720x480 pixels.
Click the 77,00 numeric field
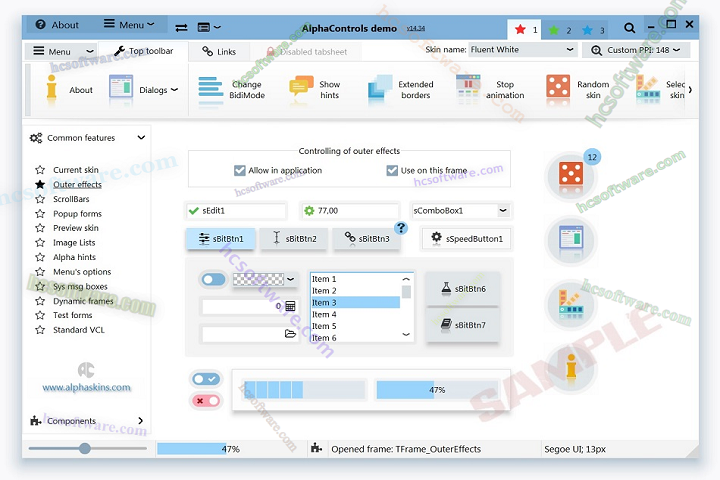click(x=350, y=210)
